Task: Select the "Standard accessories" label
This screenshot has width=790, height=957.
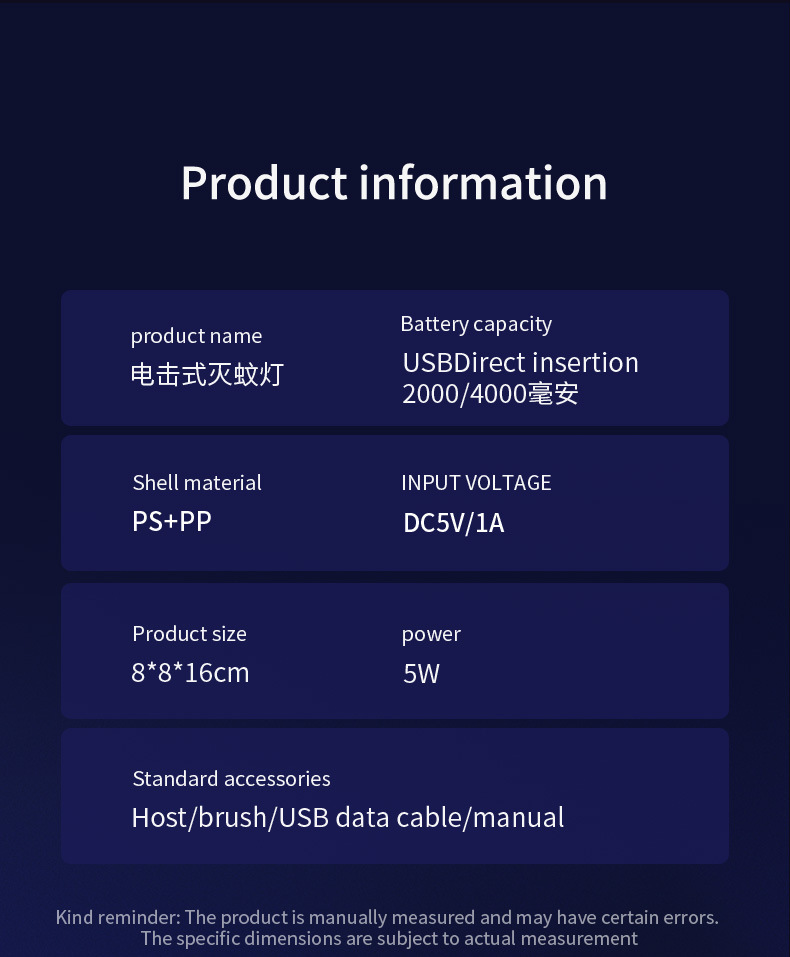Action: pyautogui.click(x=231, y=779)
